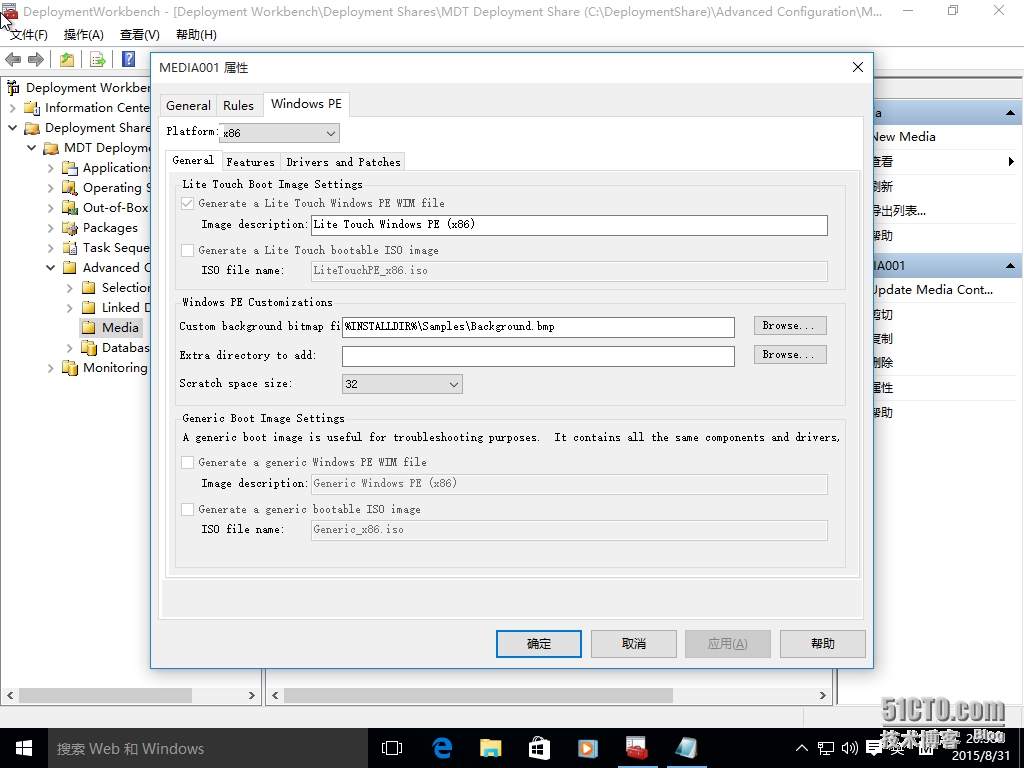Open the Features sub-tab
The width and height of the screenshot is (1024, 768).
pyautogui.click(x=251, y=162)
